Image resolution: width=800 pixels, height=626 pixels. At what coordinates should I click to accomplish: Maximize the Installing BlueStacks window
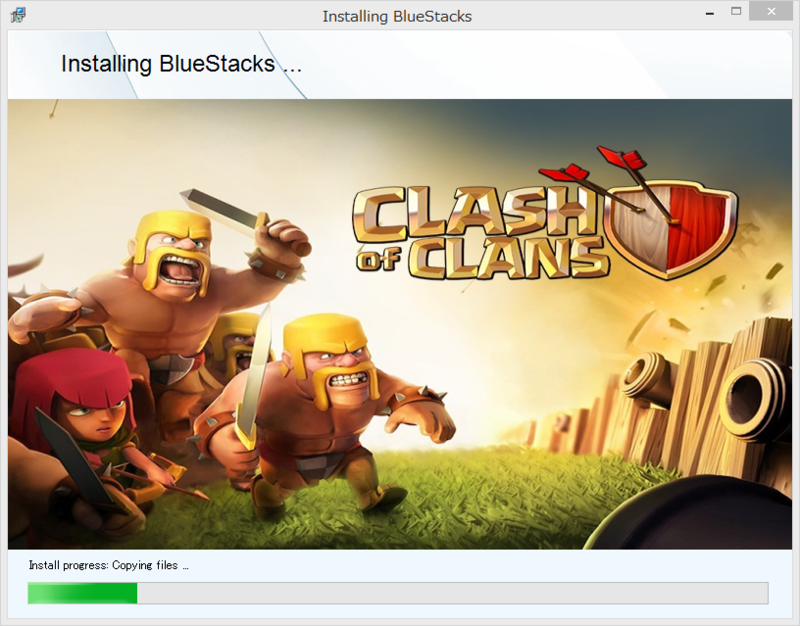[736, 11]
